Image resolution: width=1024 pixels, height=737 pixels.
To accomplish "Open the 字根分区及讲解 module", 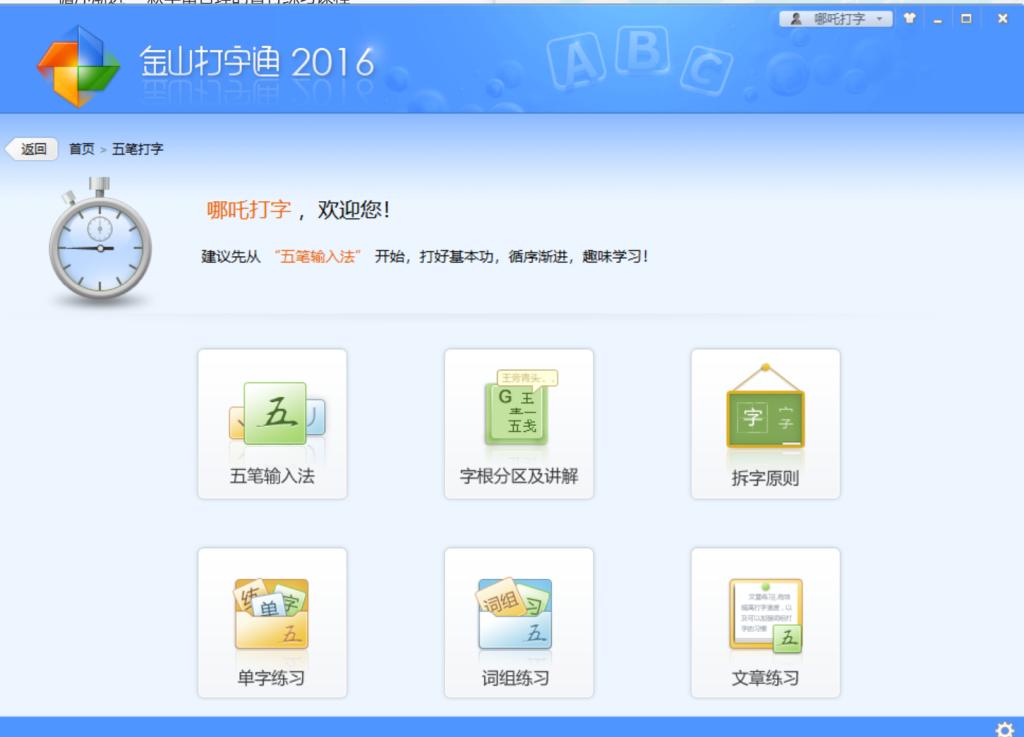I will pos(518,423).
